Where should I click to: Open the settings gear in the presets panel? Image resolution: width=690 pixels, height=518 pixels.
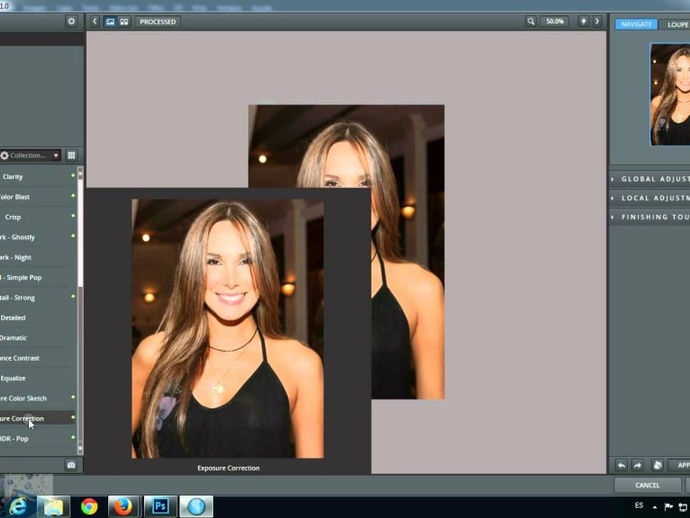coord(71,21)
